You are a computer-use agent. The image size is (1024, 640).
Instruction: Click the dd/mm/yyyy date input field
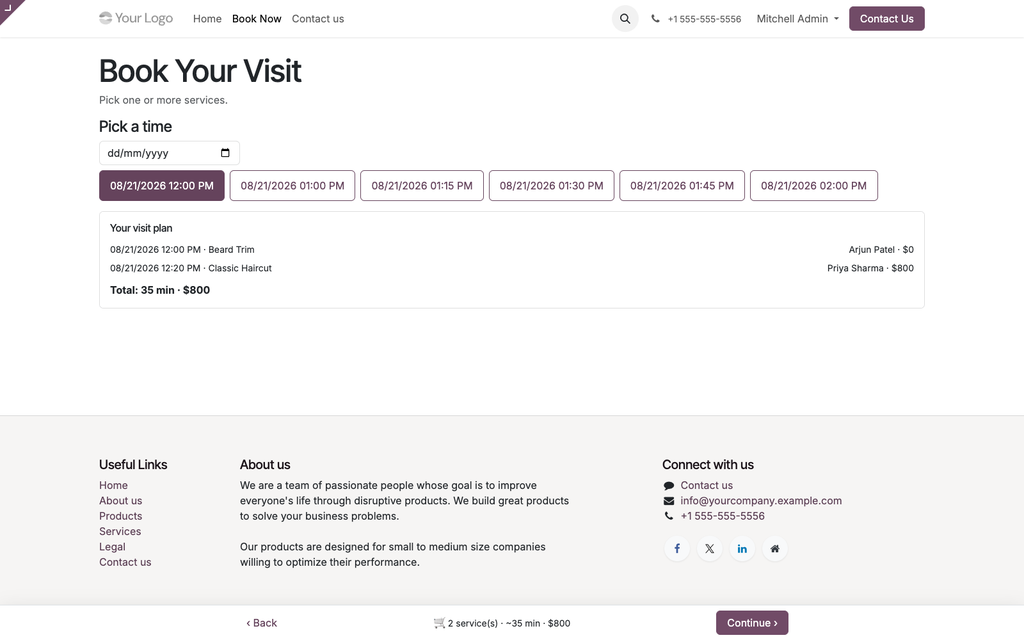(x=169, y=153)
